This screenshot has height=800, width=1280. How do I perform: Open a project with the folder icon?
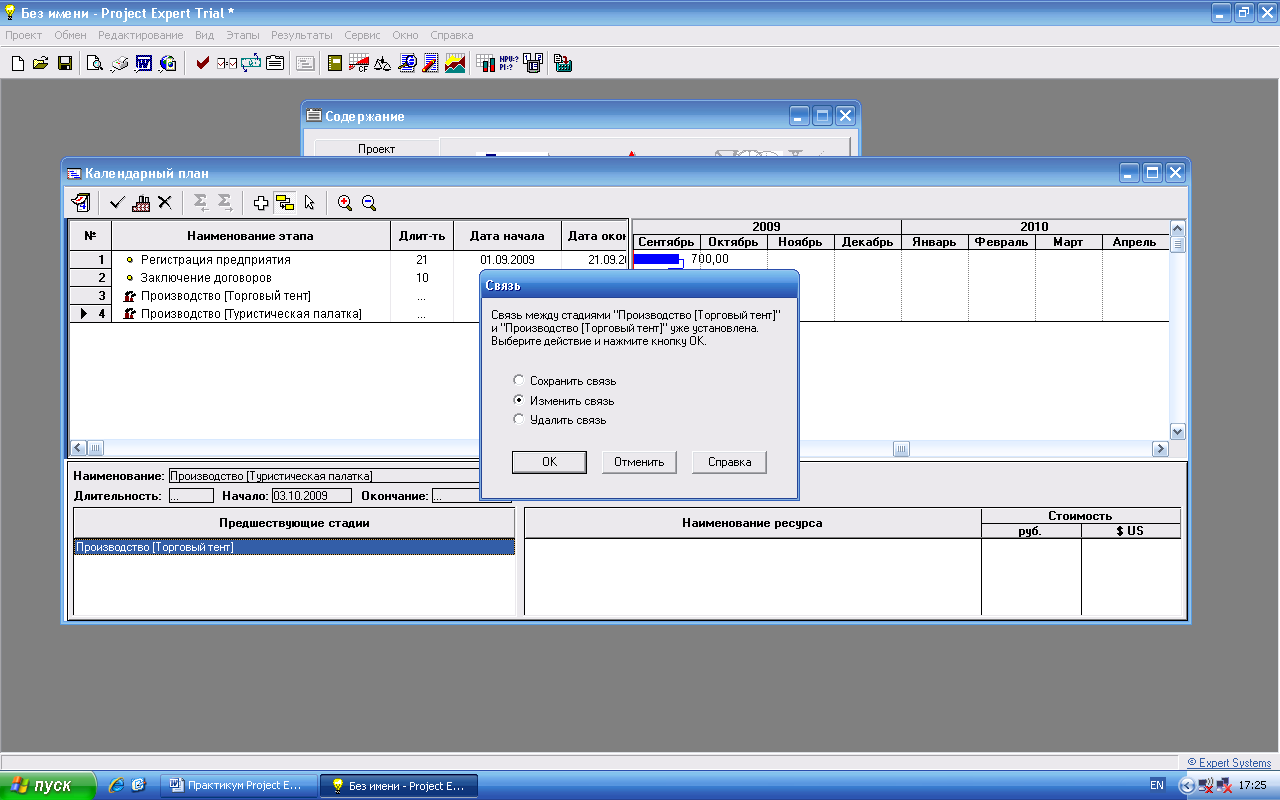(x=41, y=63)
